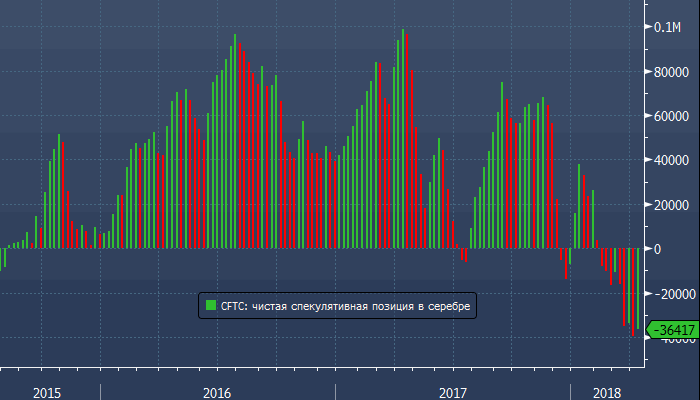Select the 2017 year label on axis
Image resolution: width=700 pixels, height=400 pixels.
pyautogui.click(x=452, y=392)
